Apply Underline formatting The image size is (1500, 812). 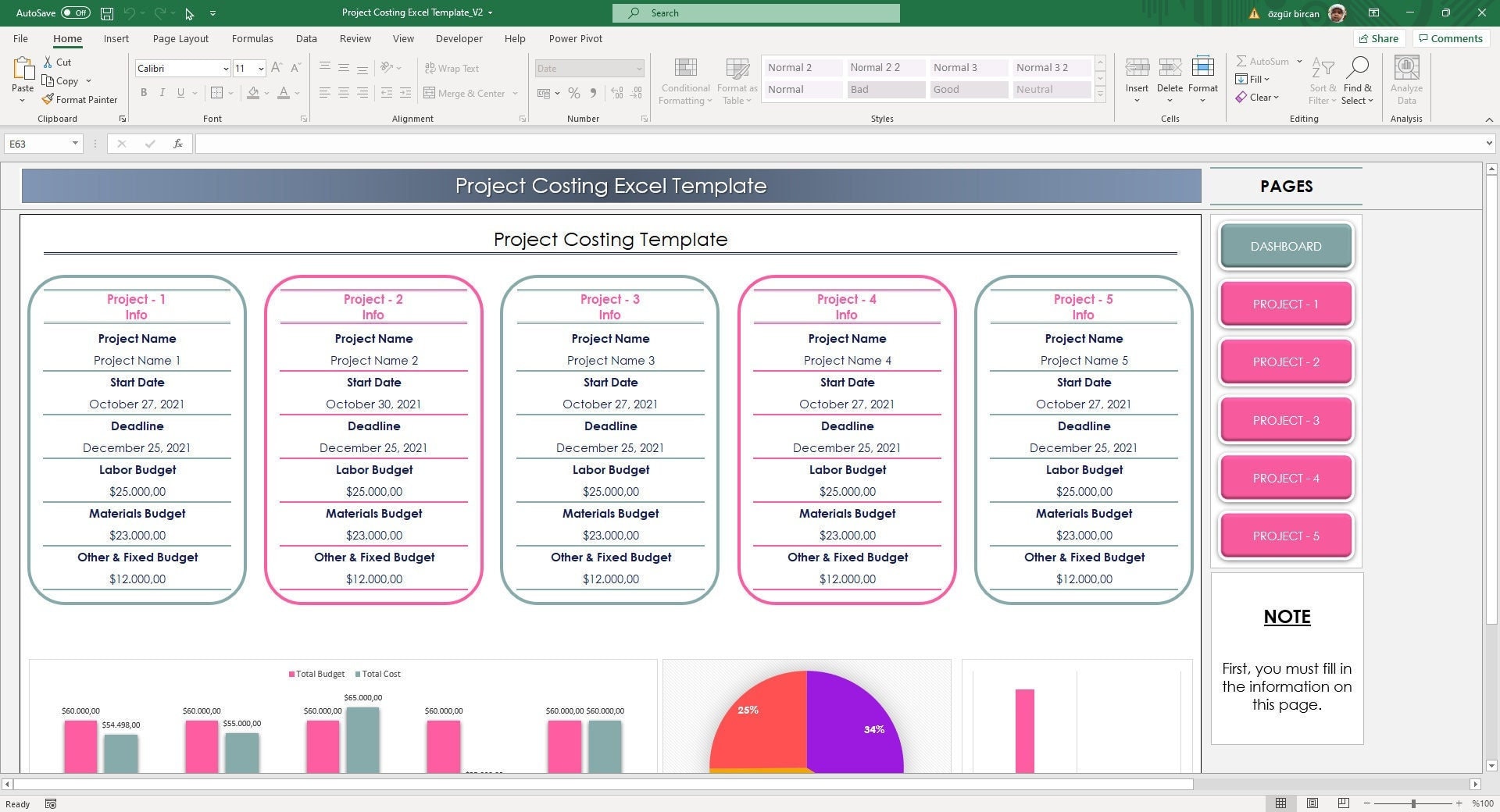[180, 93]
